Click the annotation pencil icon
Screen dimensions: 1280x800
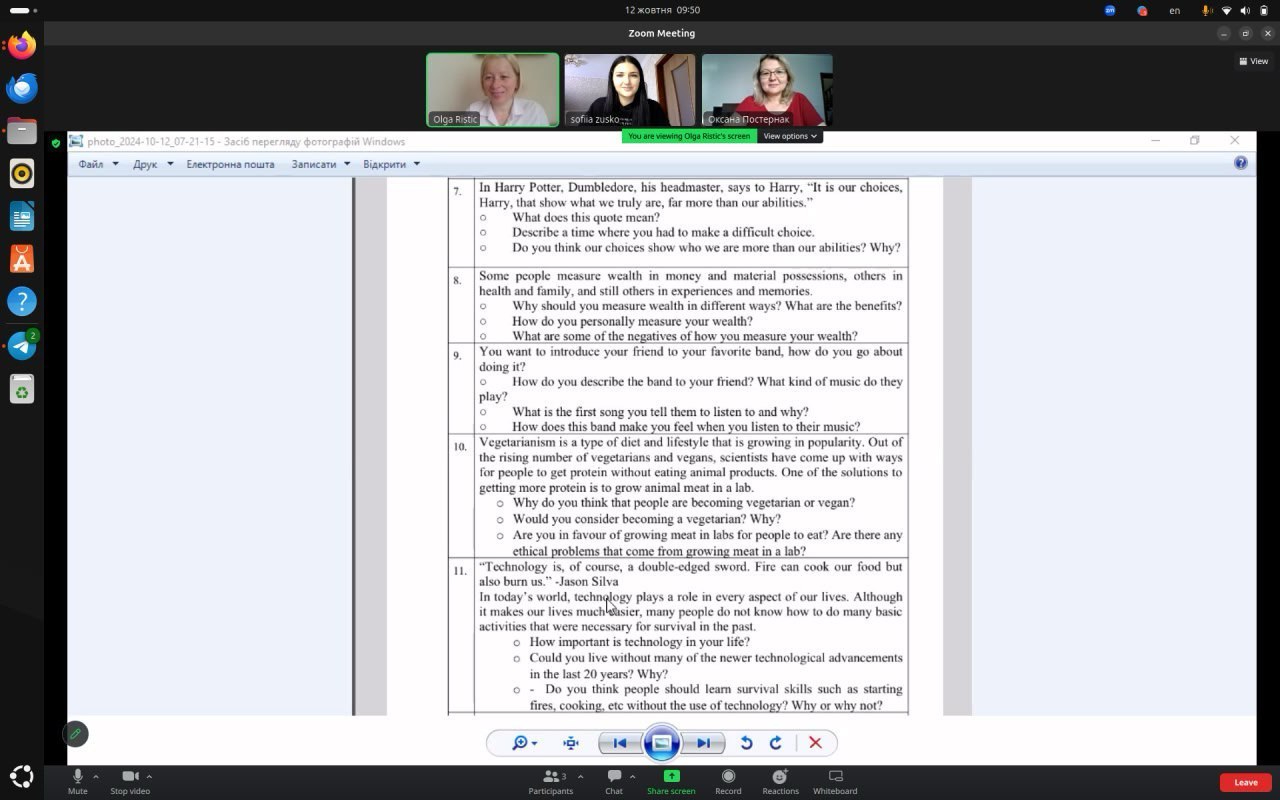(x=75, y=734)
